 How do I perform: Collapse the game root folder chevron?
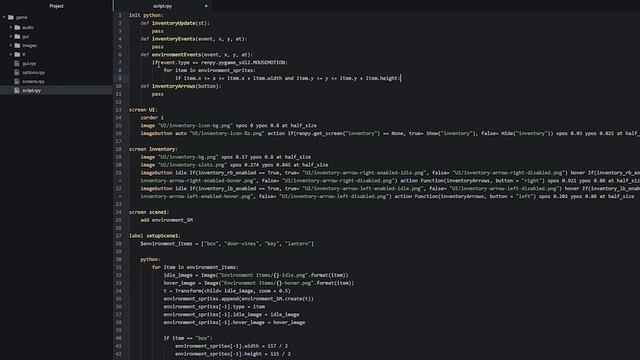(4, 17)
